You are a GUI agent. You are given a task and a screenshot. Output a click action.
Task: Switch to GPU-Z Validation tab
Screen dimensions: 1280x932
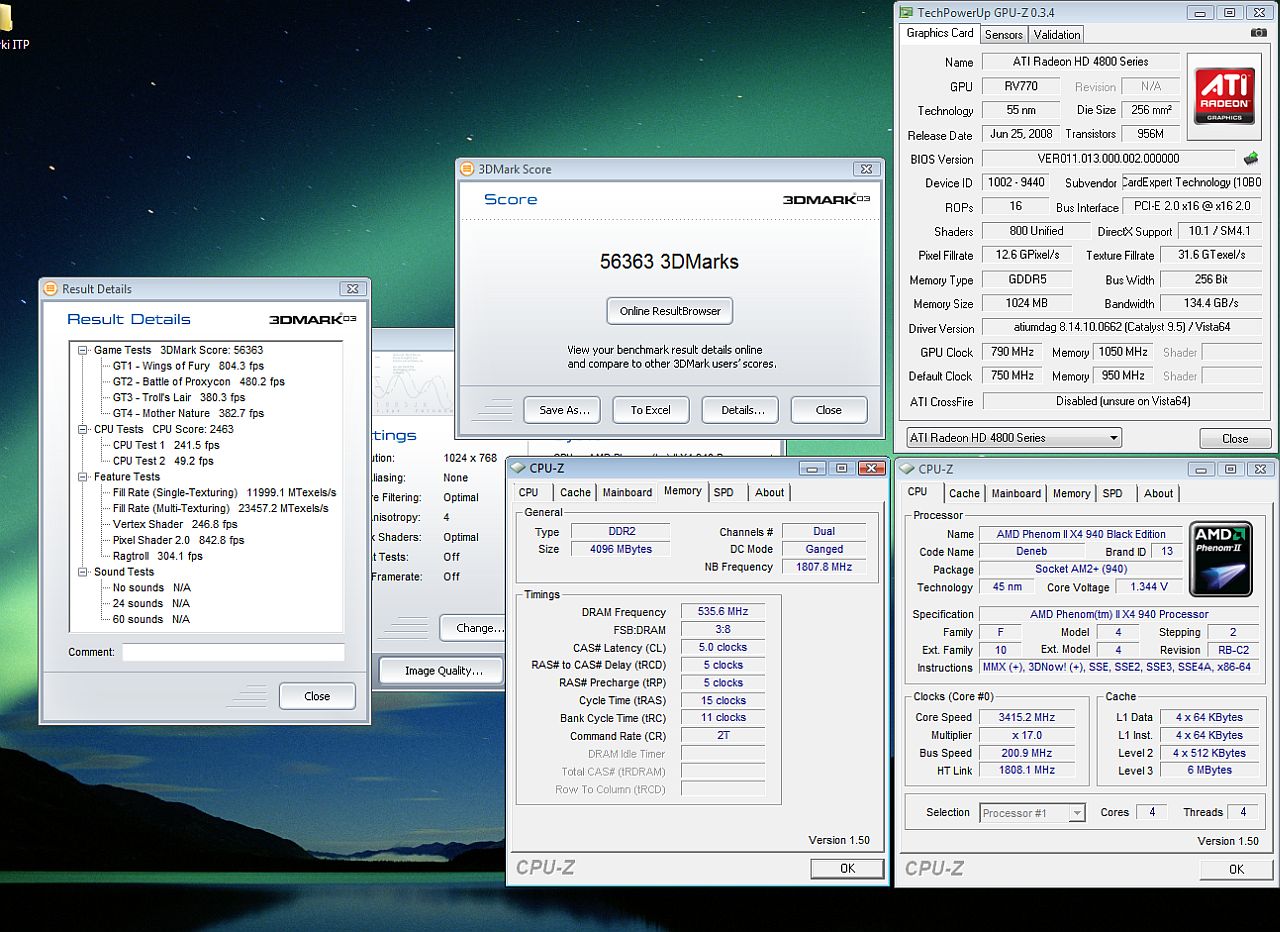pos(1057,34)
